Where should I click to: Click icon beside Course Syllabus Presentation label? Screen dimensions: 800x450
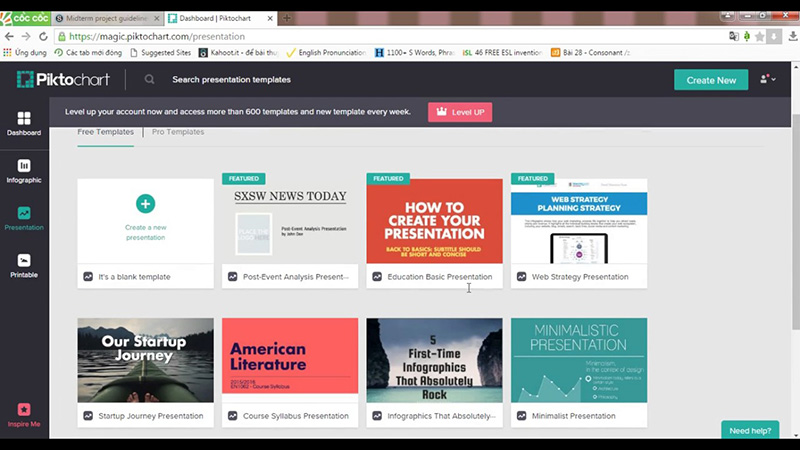233,416
